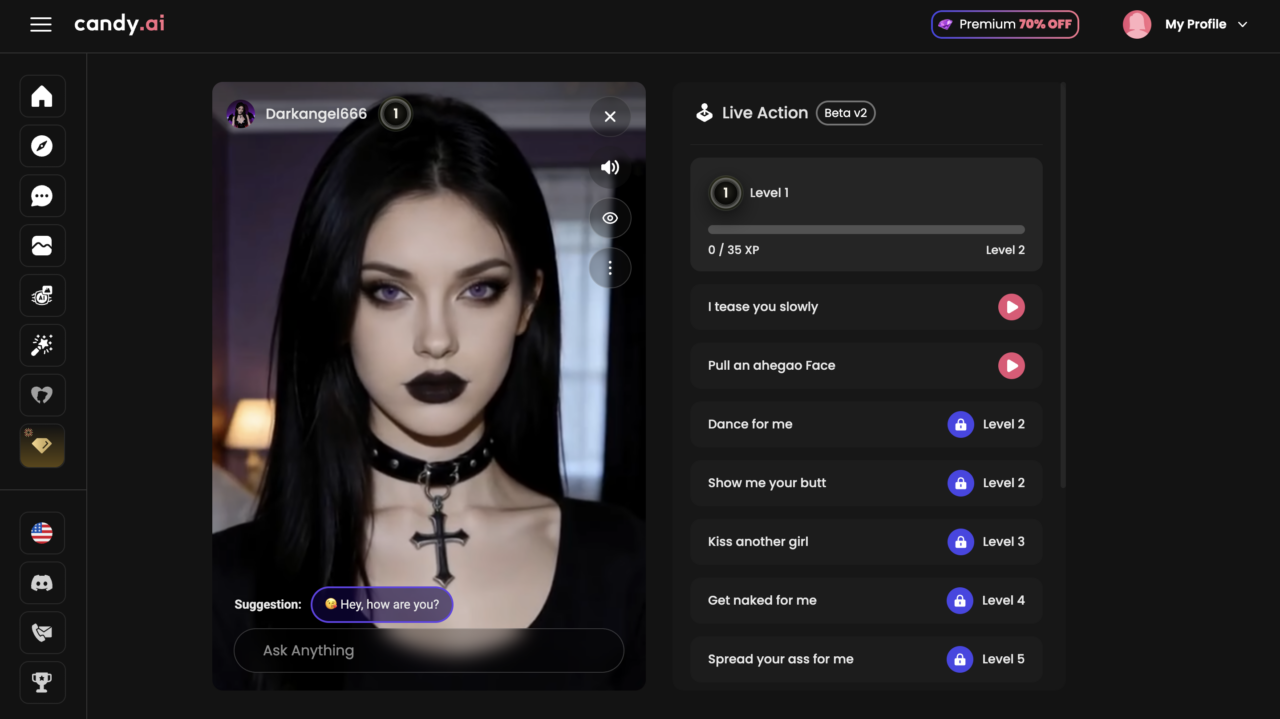The width and height of the screenshot is (1280, 719).
Task: Change language via the US flag icon
Action: pyautogui.click(x=42, y=533)
